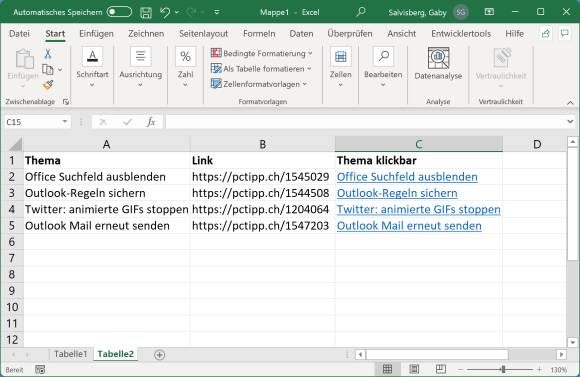This screenshot has height=377, width=580.
Task: Open Zellenformatvorlagen menu
Action: (x=259, y=84)
